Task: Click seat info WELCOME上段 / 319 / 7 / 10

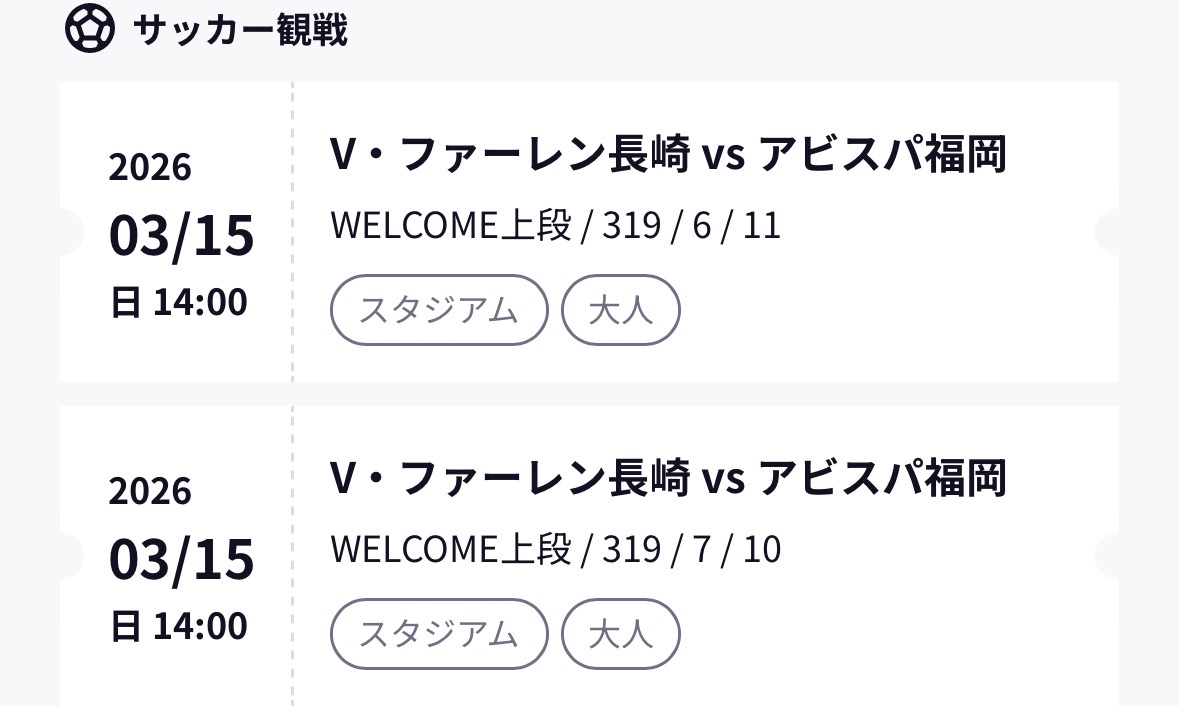Action: pos(555,549)
